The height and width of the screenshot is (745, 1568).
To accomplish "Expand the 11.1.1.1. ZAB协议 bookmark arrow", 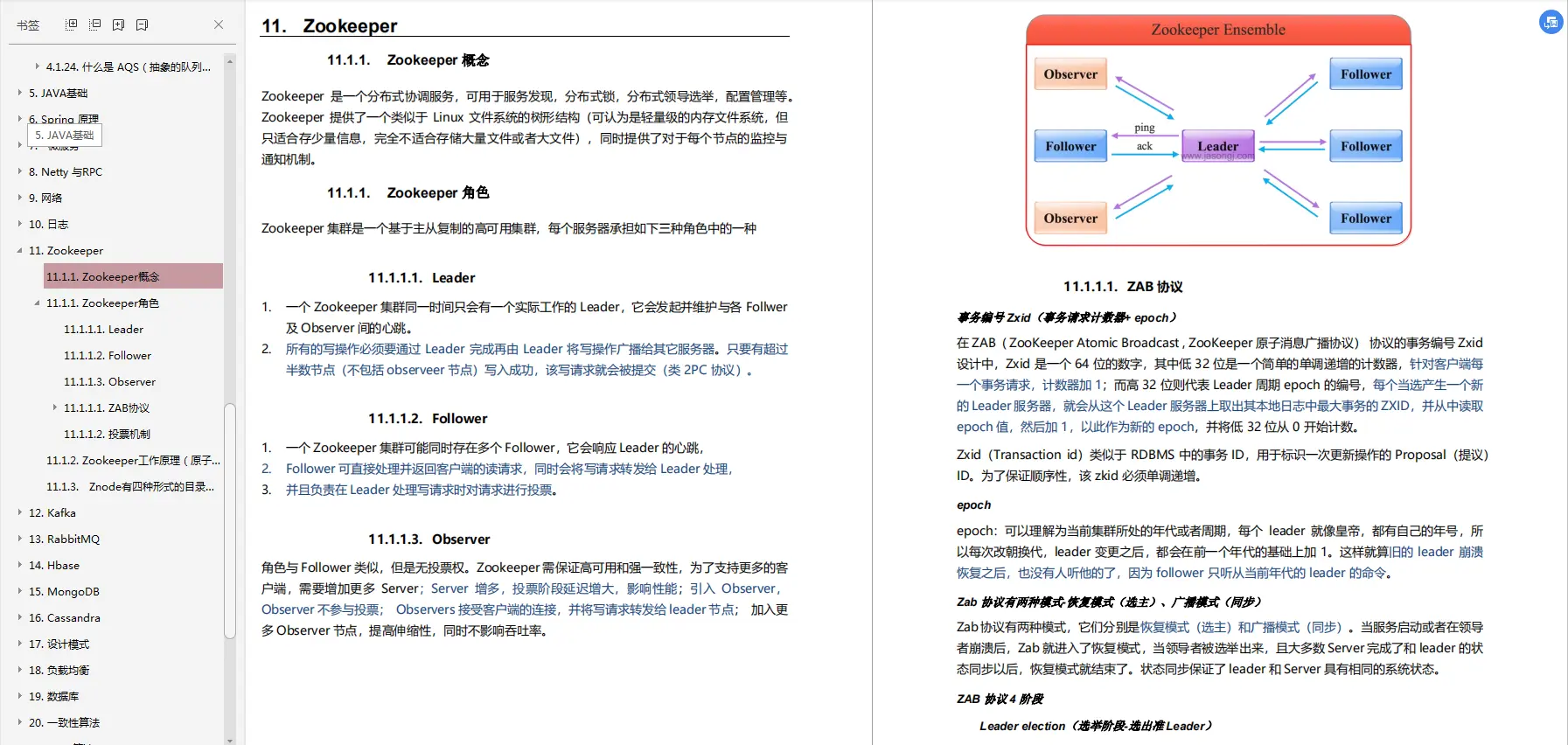I will pyautogui.click(x=54, y=407).
